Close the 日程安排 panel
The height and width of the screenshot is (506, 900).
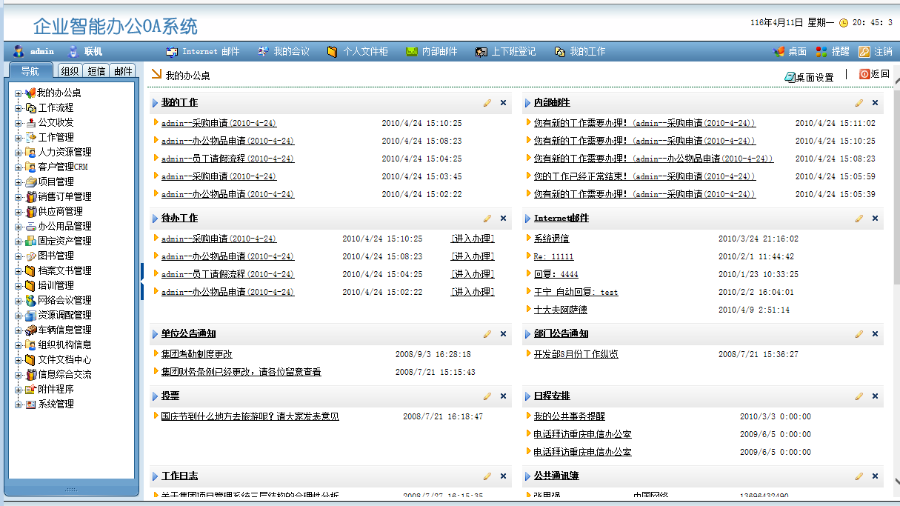[x=875, y=397]
